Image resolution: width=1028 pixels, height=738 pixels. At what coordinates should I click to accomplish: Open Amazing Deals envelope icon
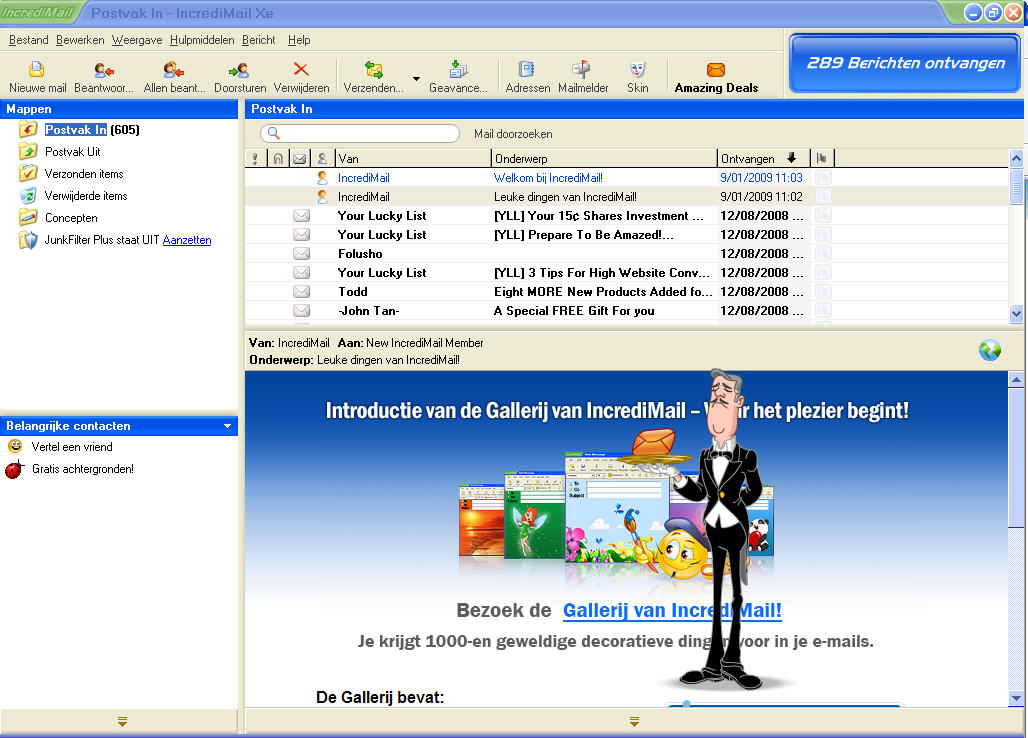tap(716, 69)
